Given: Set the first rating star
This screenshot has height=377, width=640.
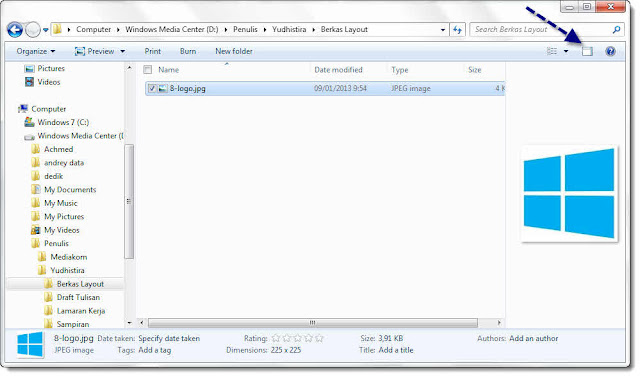Looking at the screenshot, I should click(276, 338).
